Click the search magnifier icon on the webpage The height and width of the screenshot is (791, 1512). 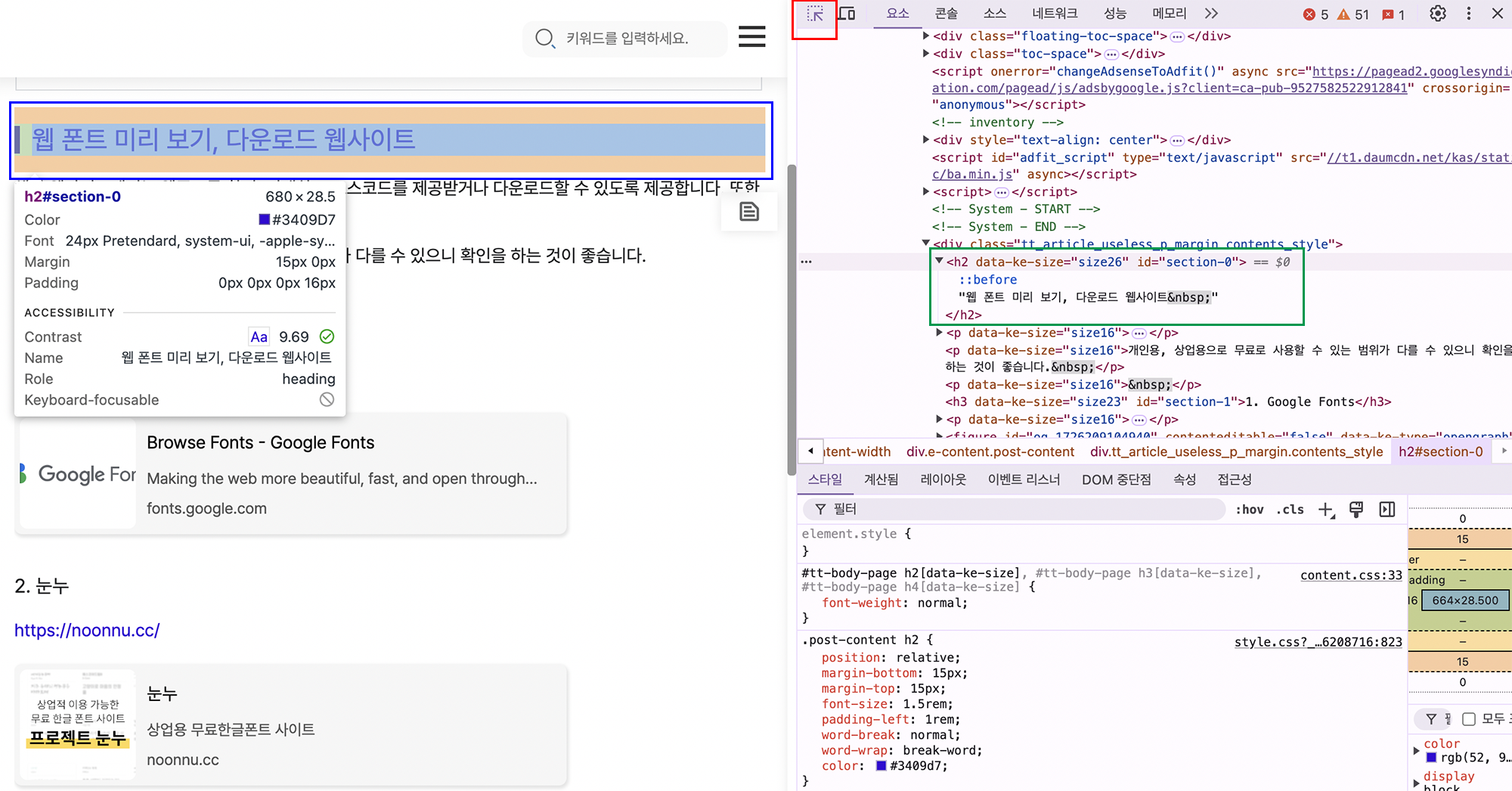click(x=544, y=38)
